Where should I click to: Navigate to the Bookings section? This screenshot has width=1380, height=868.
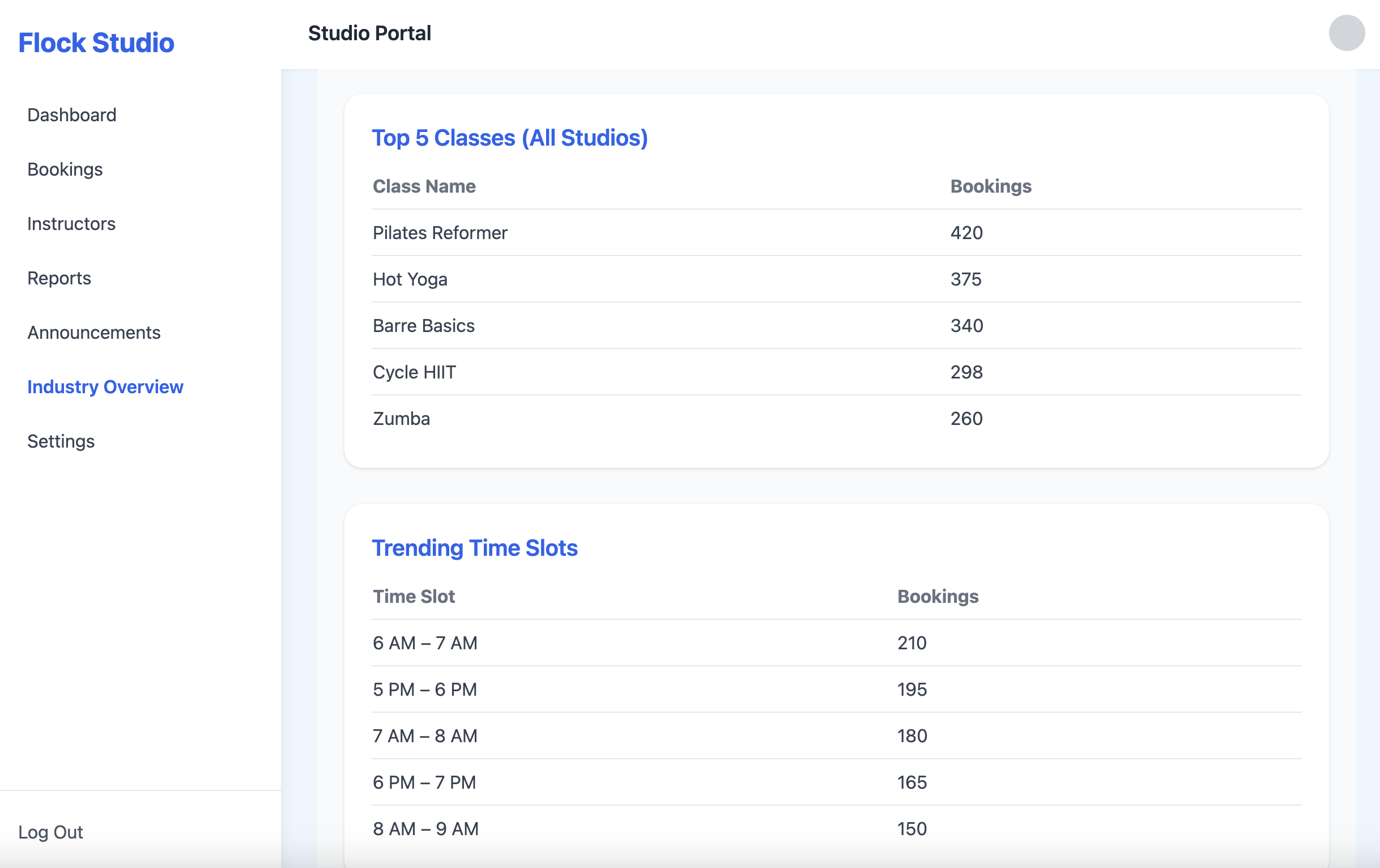coord(65,168)
